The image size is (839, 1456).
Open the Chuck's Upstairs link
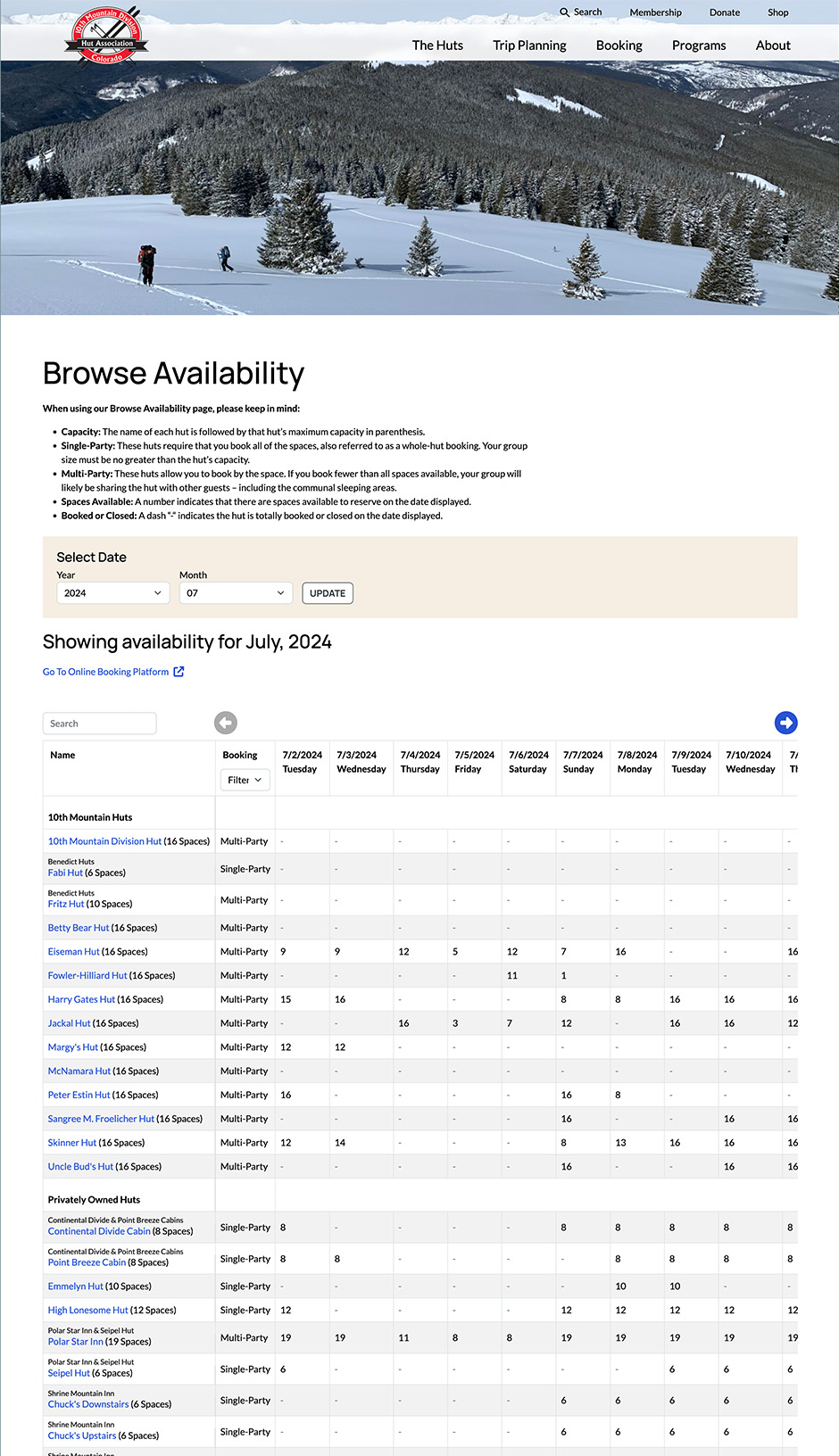82,1435
